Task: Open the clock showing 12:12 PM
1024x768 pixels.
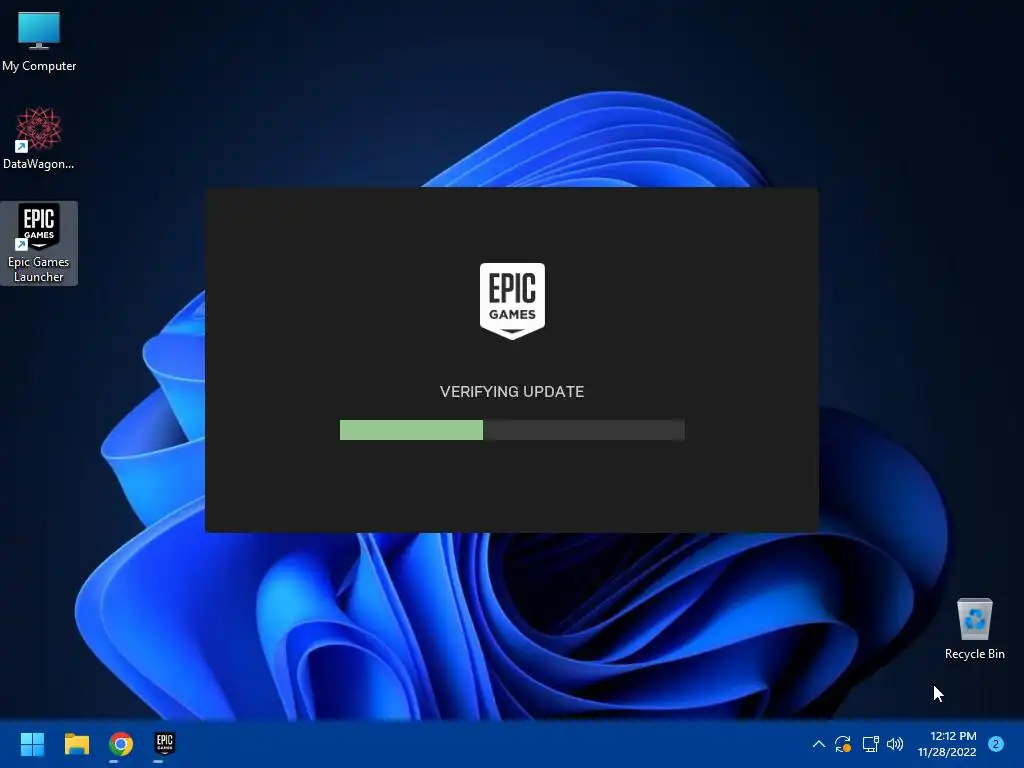Action: click(x=953, y=736)
